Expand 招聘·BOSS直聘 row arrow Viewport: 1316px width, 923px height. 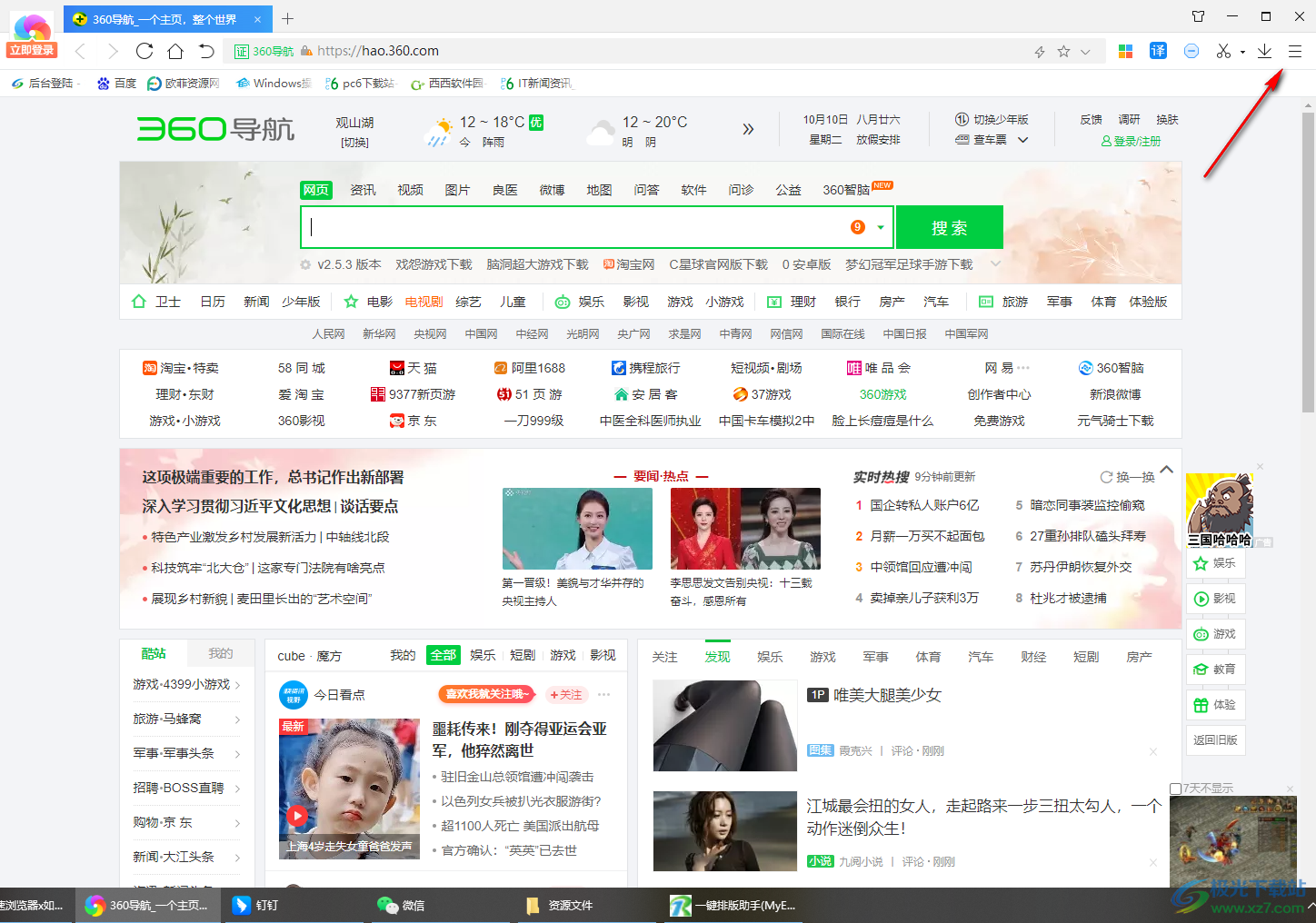(x=238, y=789)
